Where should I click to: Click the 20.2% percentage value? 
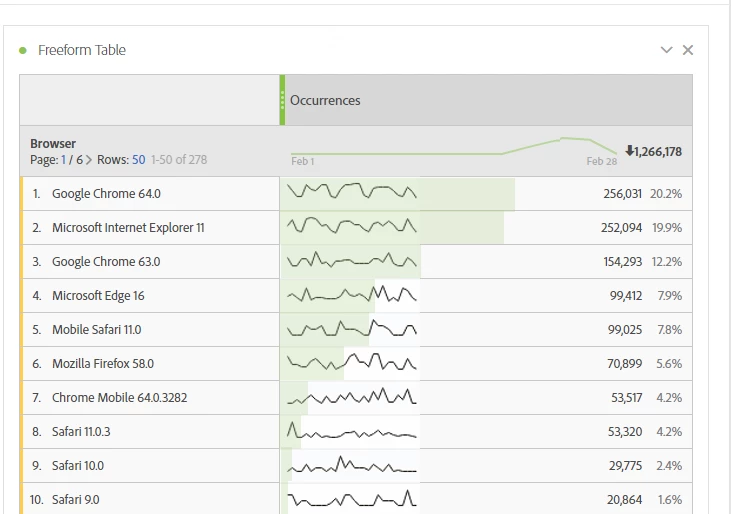[x=666, y=193]
